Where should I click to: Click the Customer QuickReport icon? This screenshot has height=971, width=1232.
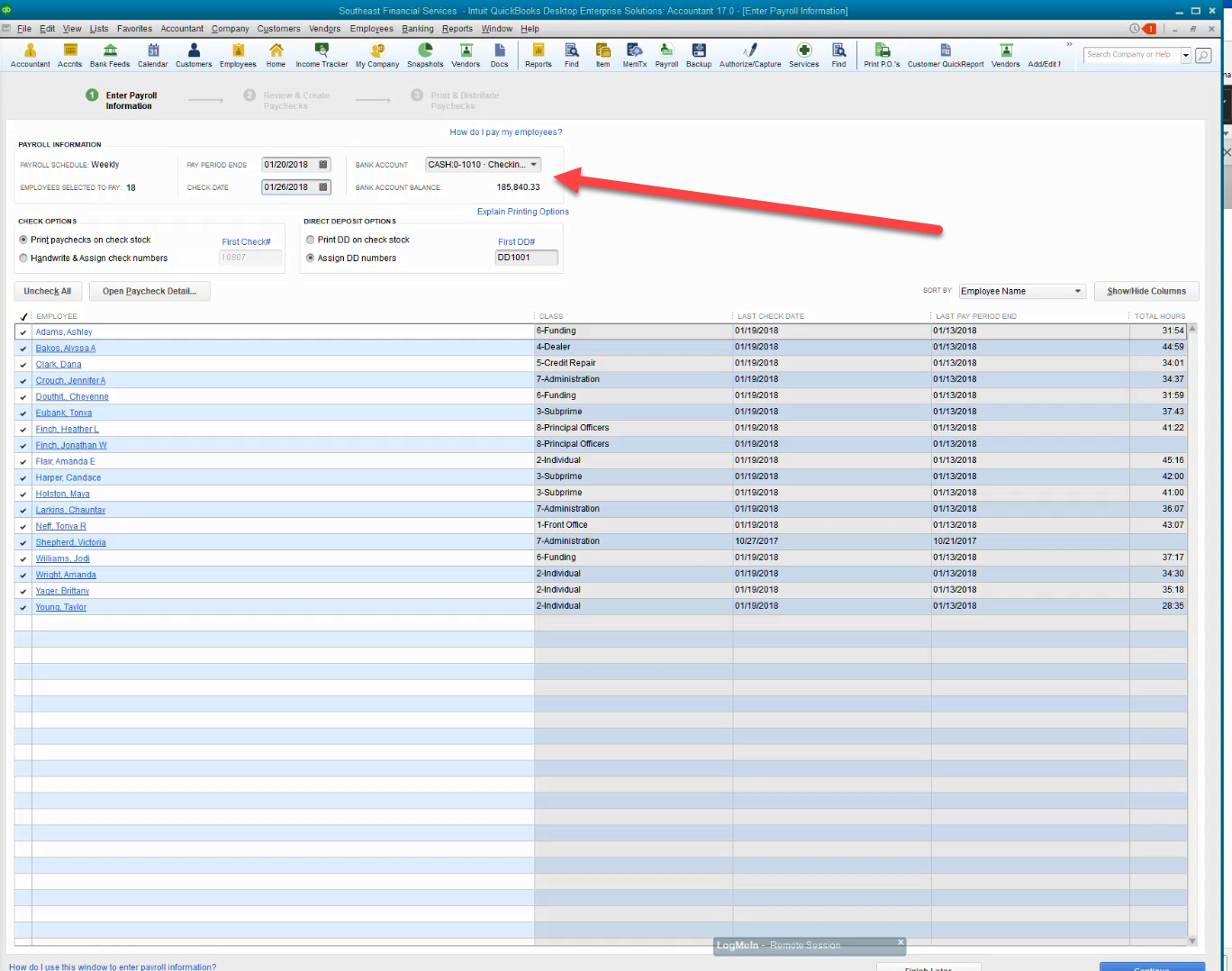pyautogui.click(x=946, y=54)
